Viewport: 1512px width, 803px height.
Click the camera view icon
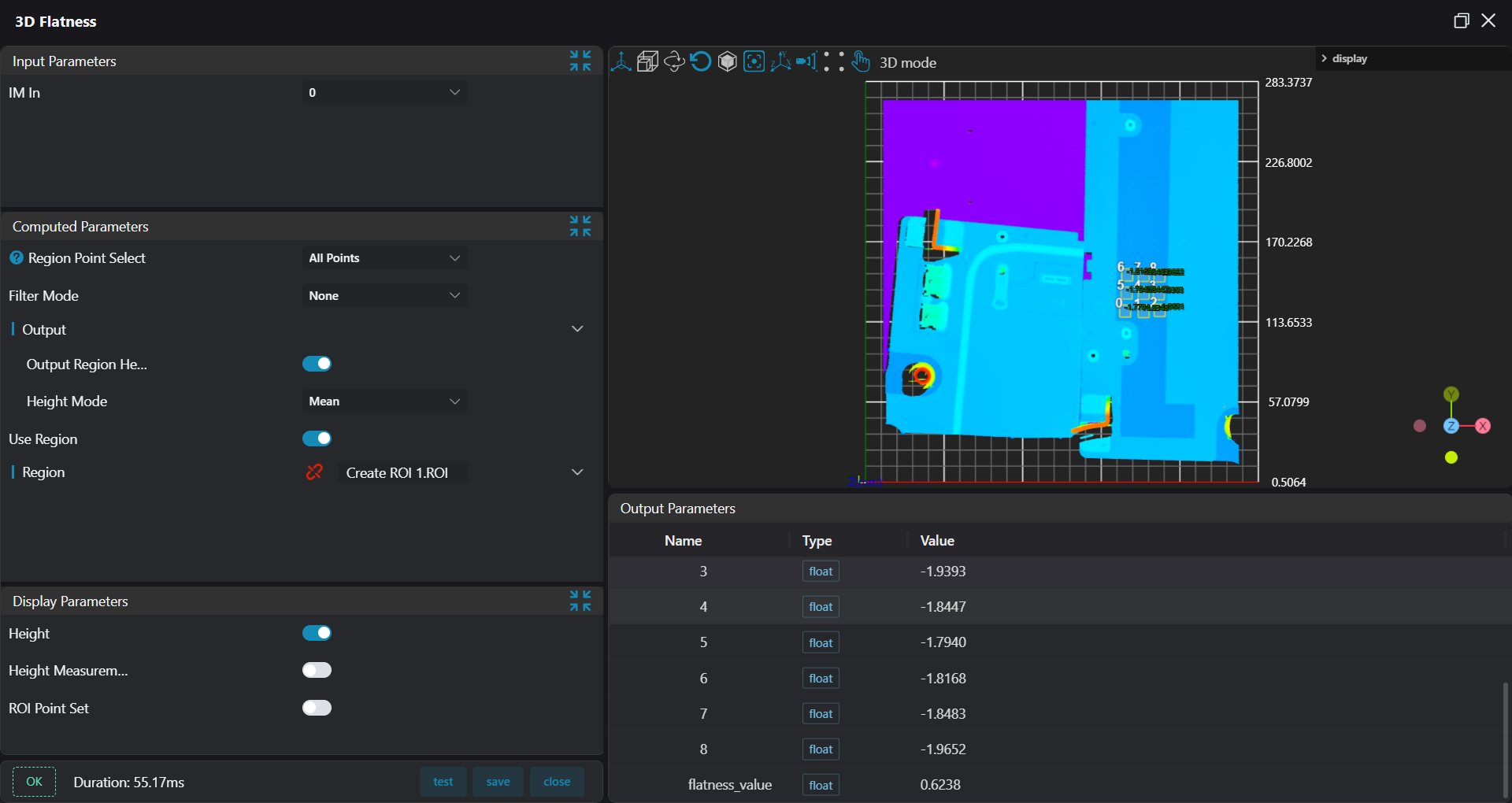pos(806,62)
